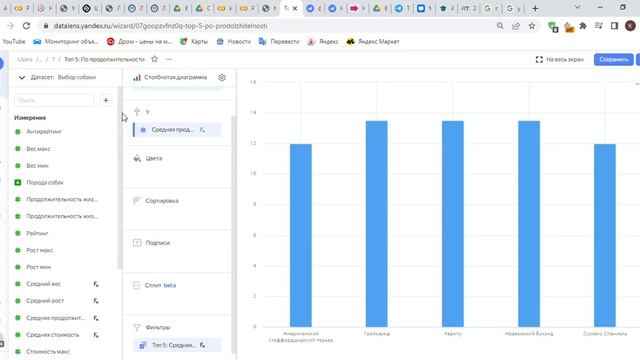The height and width of the screenshot is (360, 640).
Task: Click the Грейхаунд bar in chart
Action: [376, 224]
